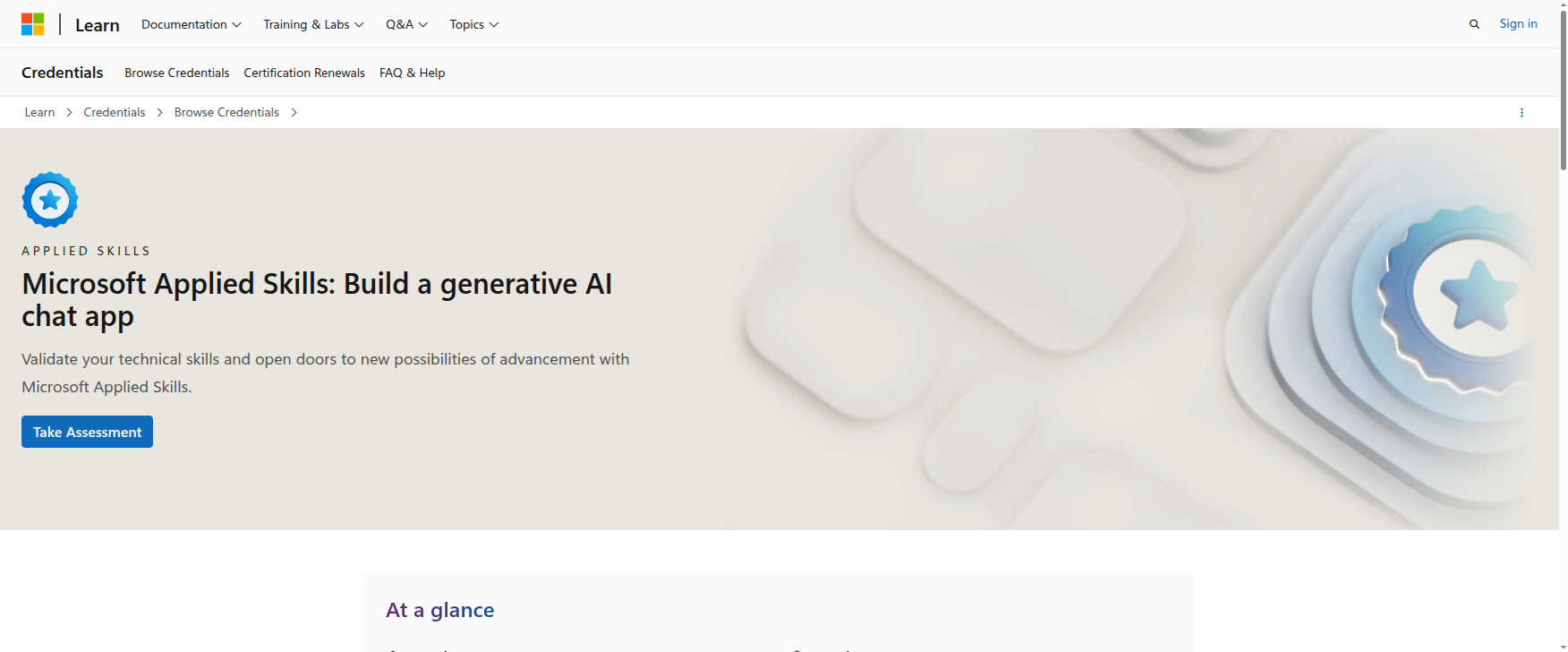
Task: Open Certification Renewals
Action: (x=304, y=73)
